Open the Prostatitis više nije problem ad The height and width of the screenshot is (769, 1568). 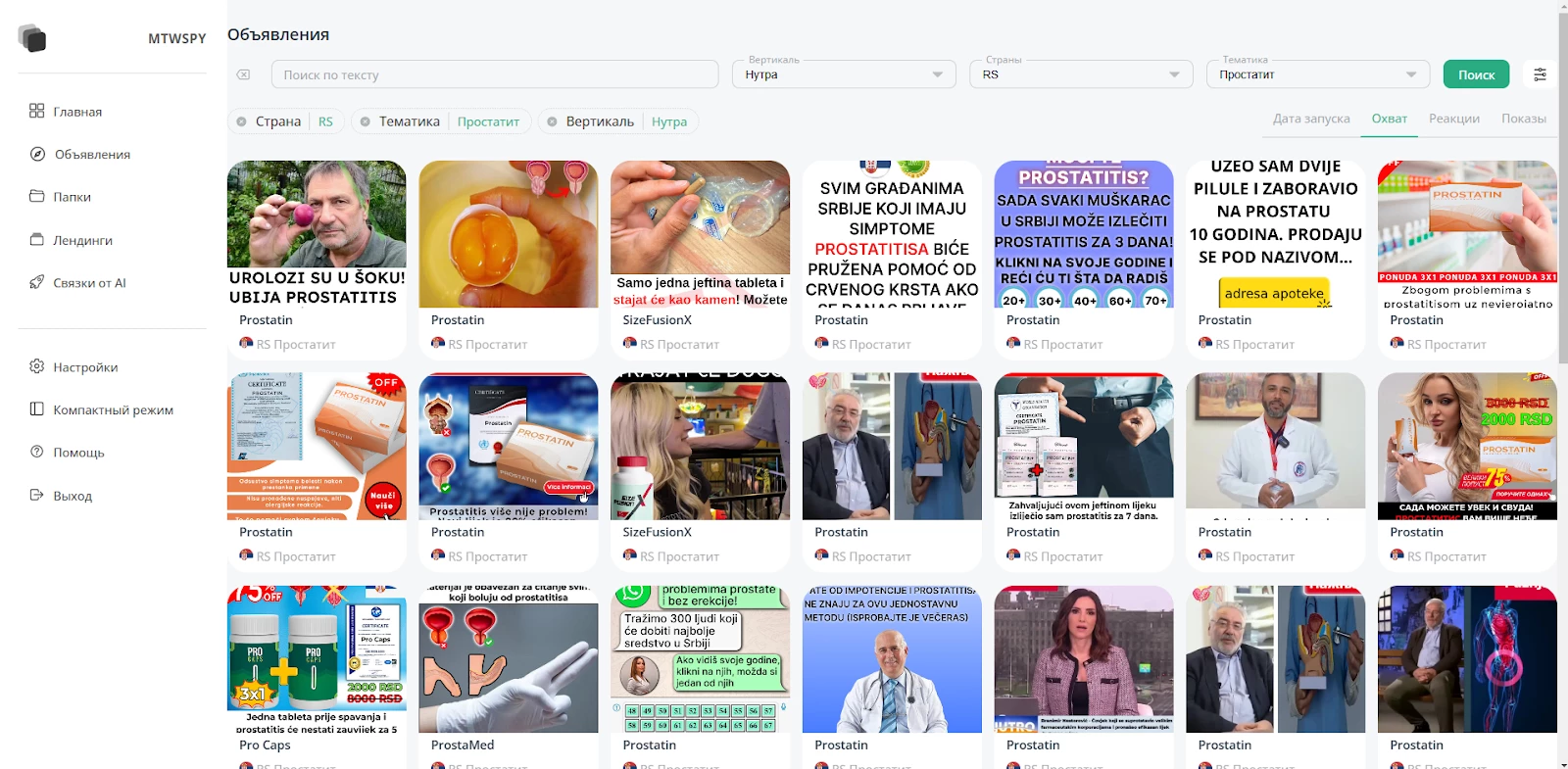click(509, 446)
